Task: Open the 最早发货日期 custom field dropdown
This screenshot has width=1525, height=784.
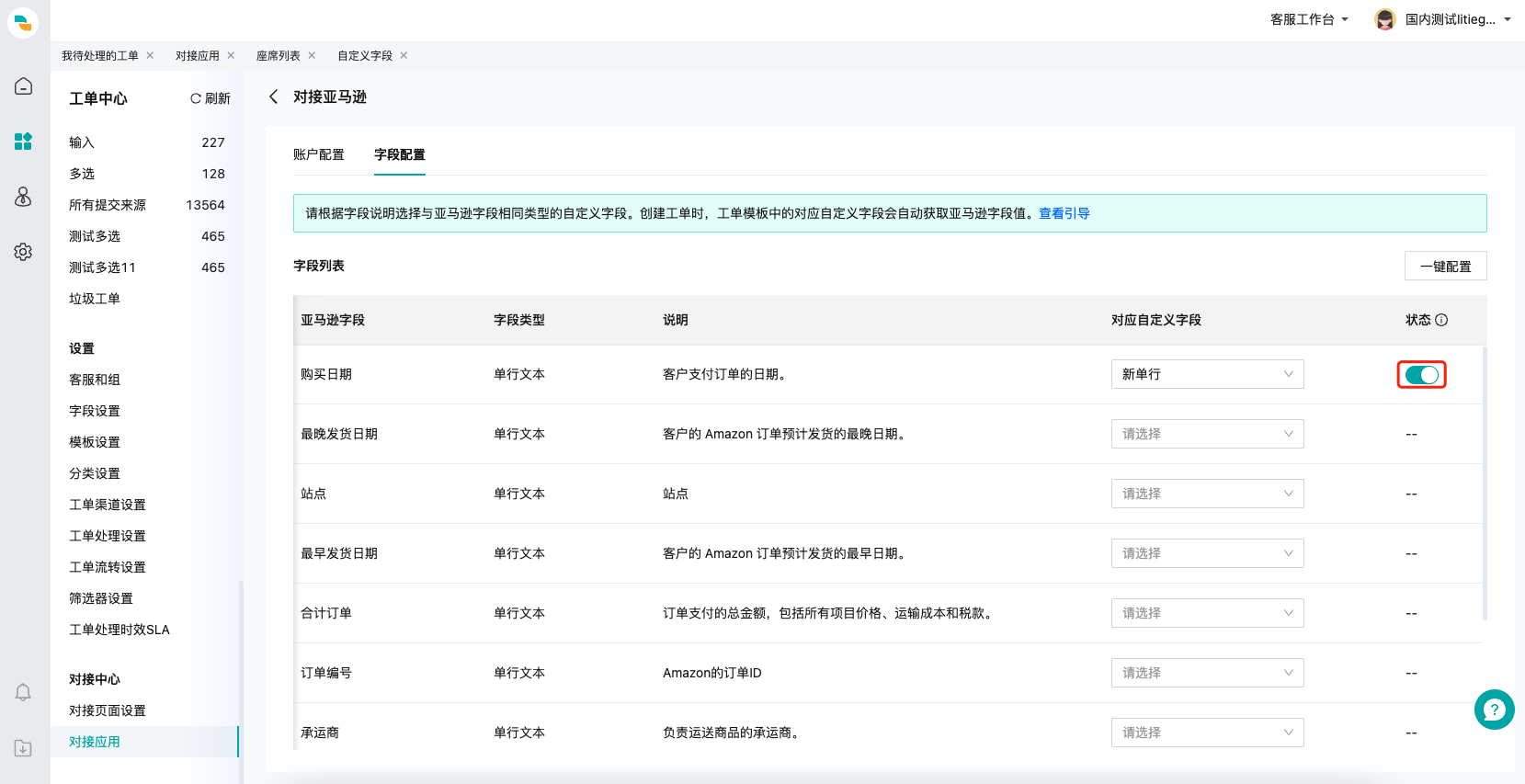Action: pyautogui.click(x=1207, y=553)
